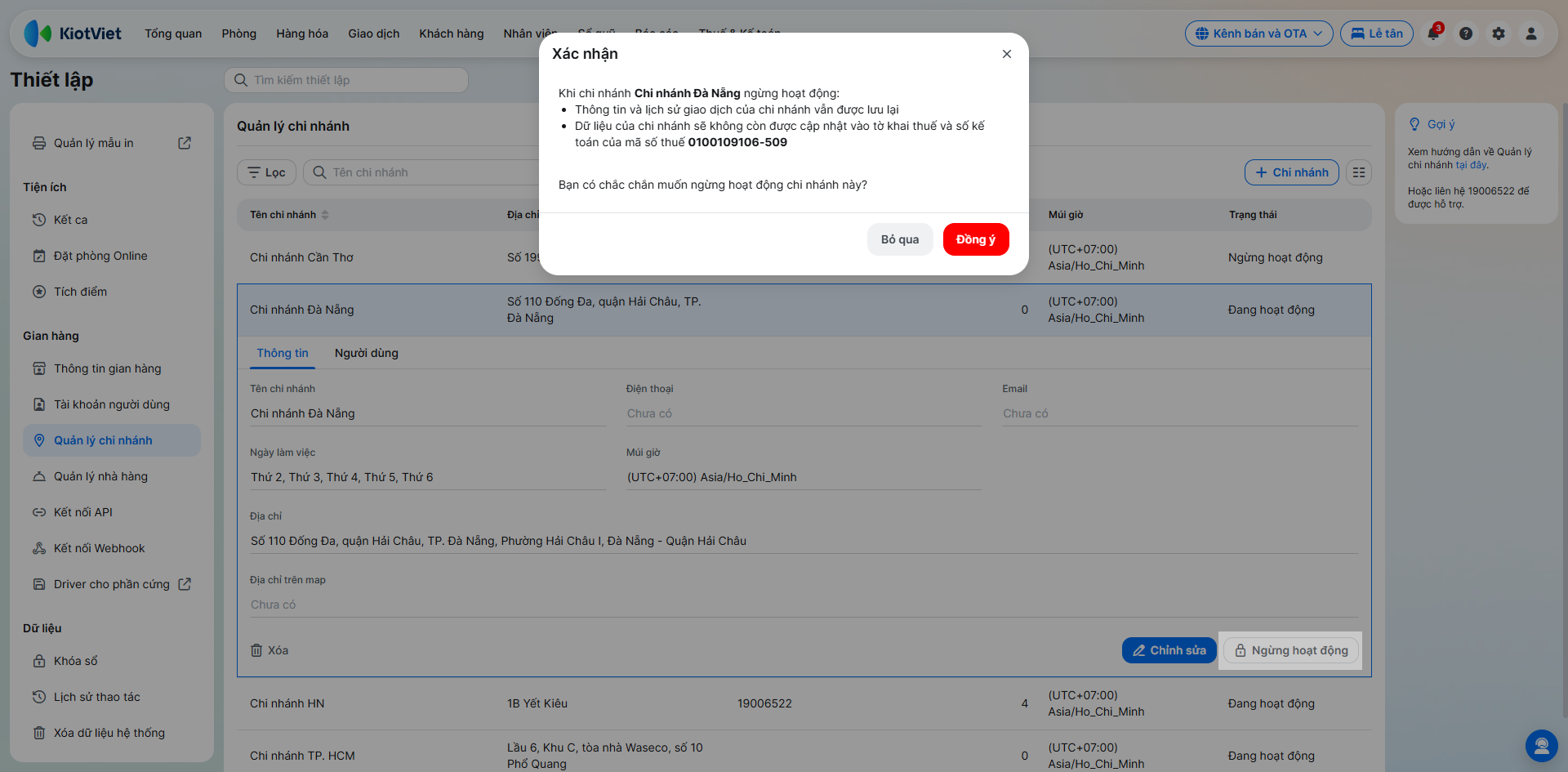The height and width of the screenshot is (772, 1568).
Task: Click external link icon beside Driver cho phần cứng
Action: tap(185, 584)
